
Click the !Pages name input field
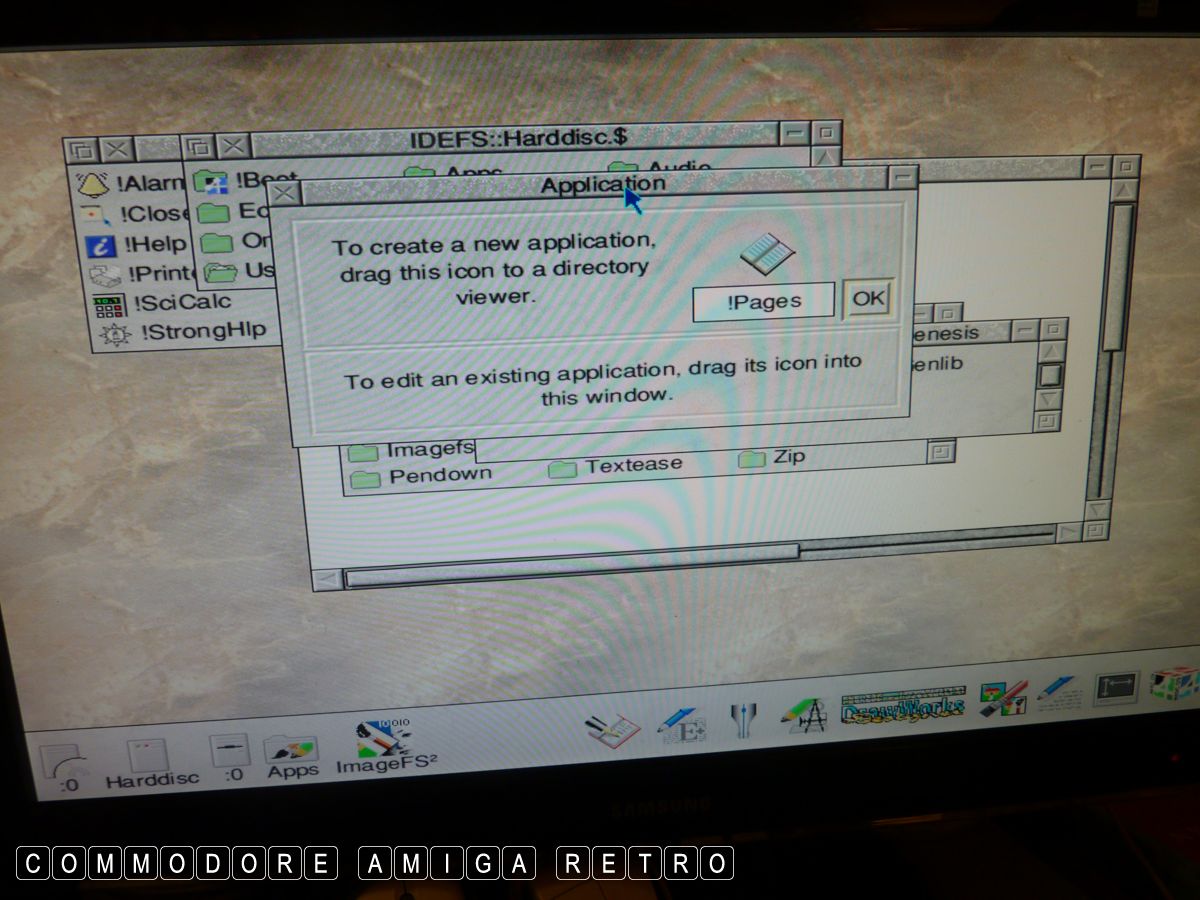coord(763,303)
